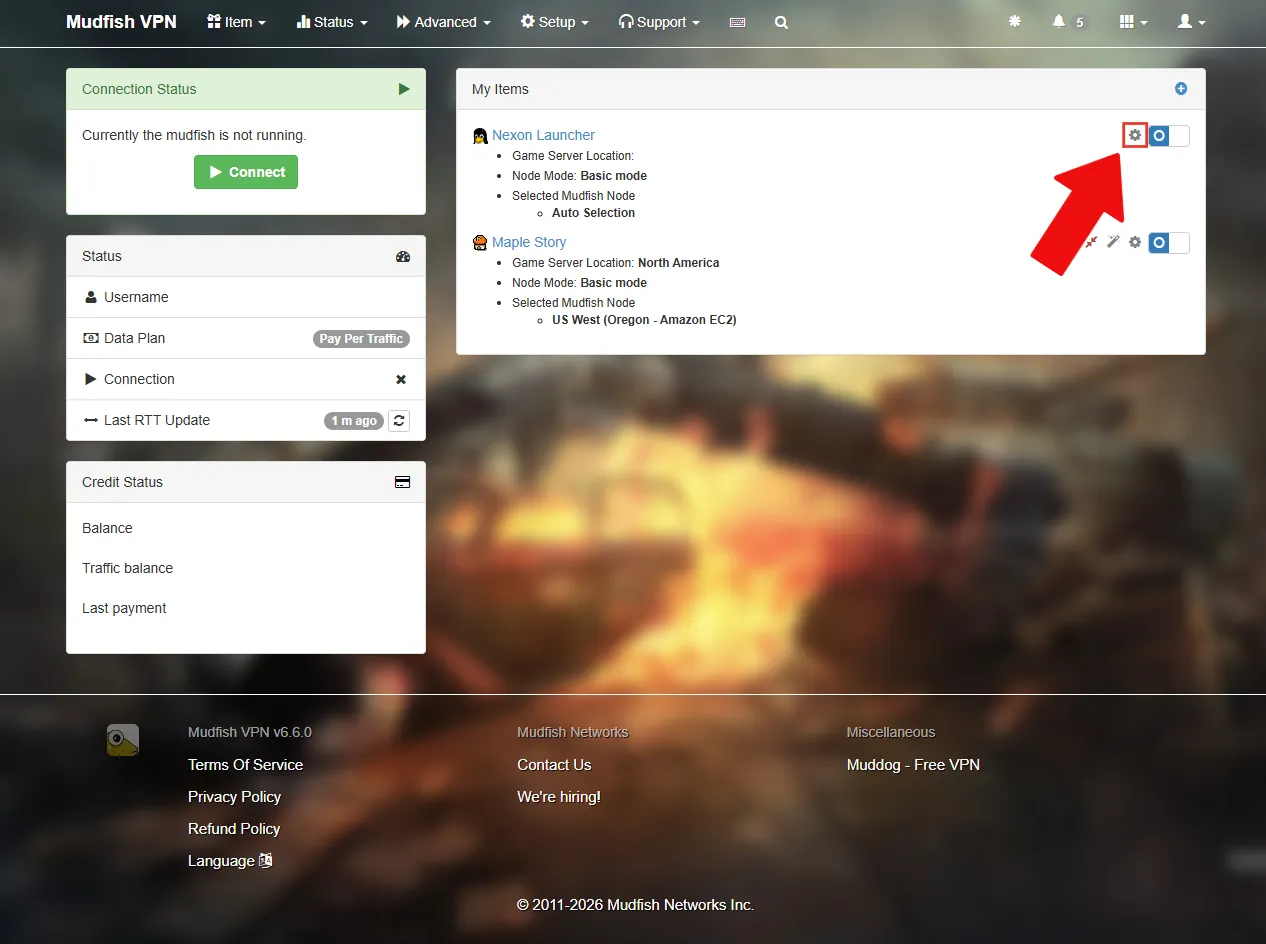Open Terms Of Service link

(x=245, y=765)
